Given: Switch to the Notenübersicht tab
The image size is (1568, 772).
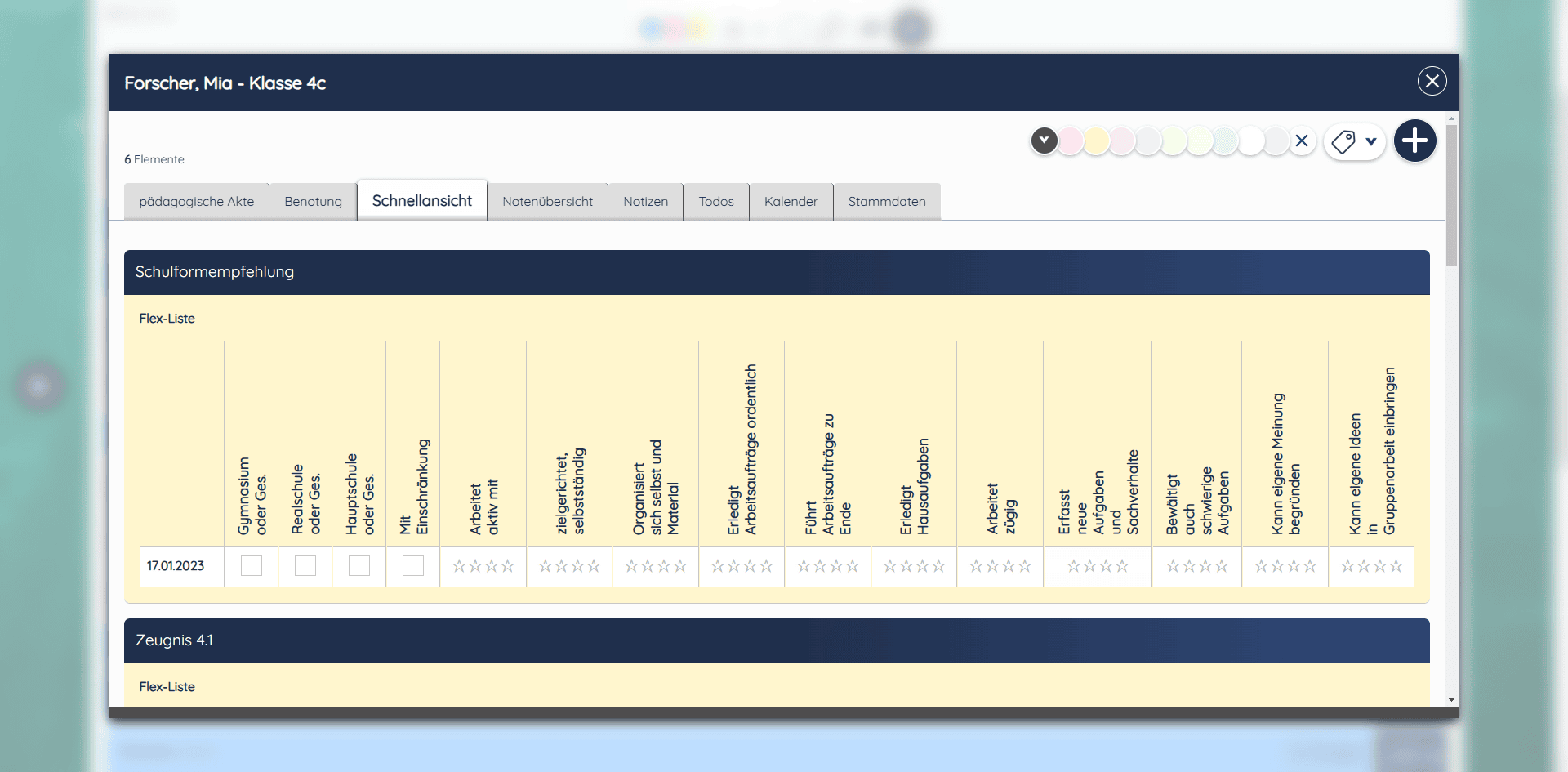Looking at the screenshot, I should 547,202.
